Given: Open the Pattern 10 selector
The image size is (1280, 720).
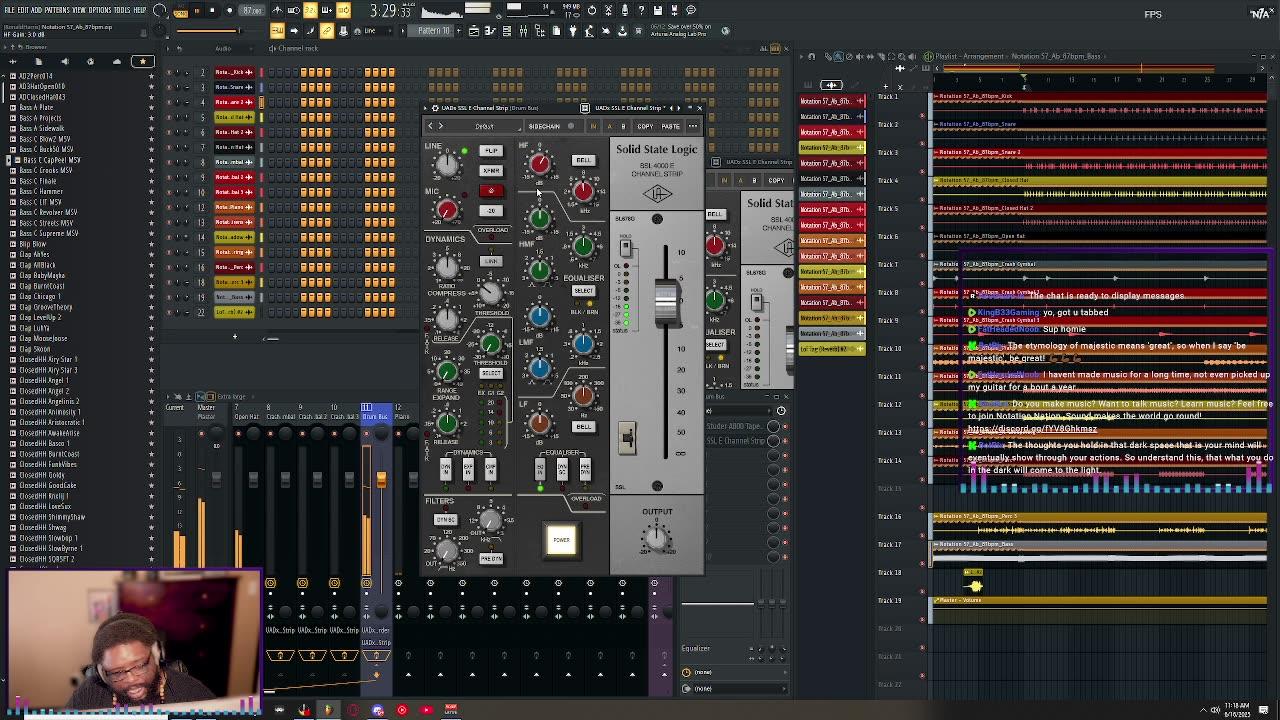Looking at the screenshot, I should tap(433, 31).
